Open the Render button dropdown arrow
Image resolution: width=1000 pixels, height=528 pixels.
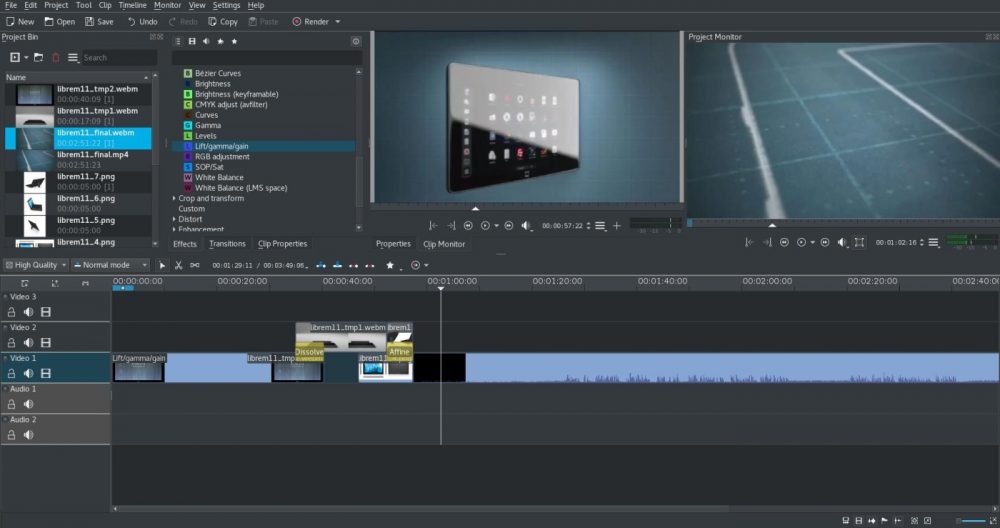click(x=338, y=22)
